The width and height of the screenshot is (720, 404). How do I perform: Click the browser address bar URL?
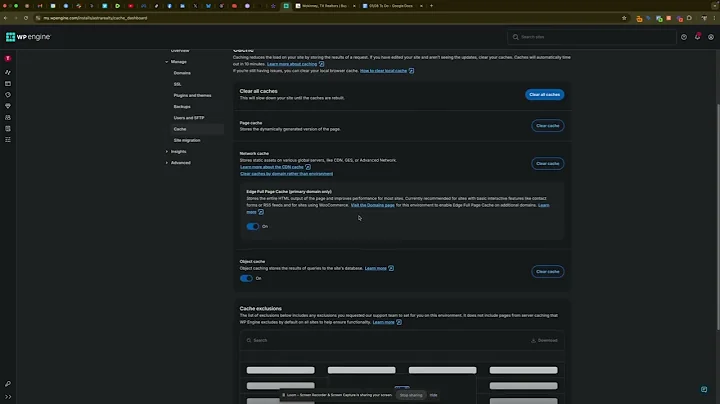(95, 18)
